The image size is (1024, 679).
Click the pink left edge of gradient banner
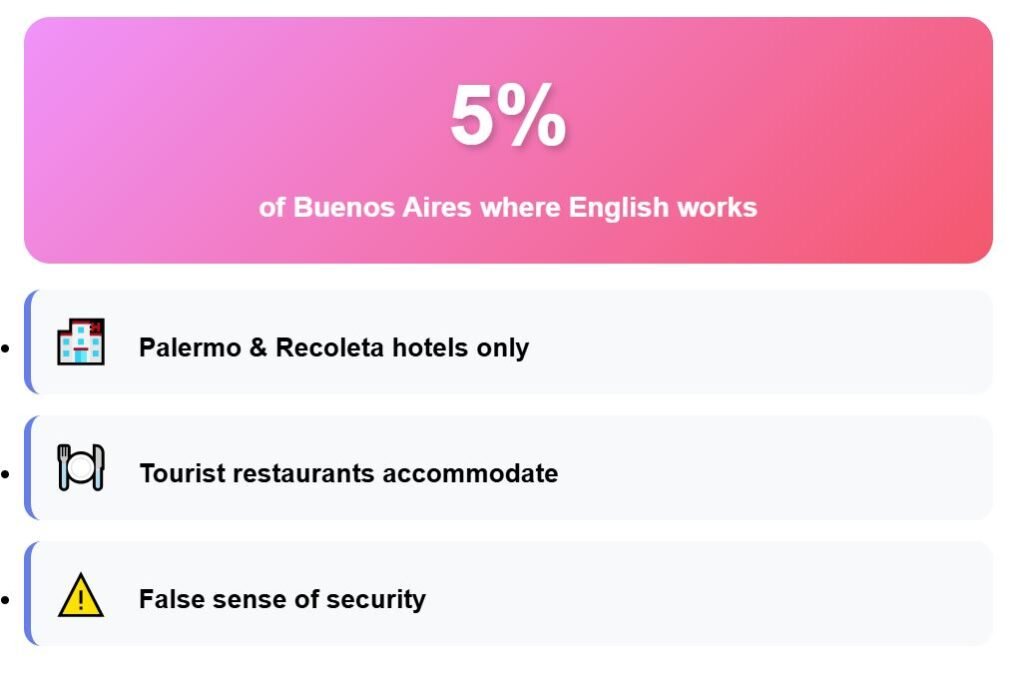[40, 140]
